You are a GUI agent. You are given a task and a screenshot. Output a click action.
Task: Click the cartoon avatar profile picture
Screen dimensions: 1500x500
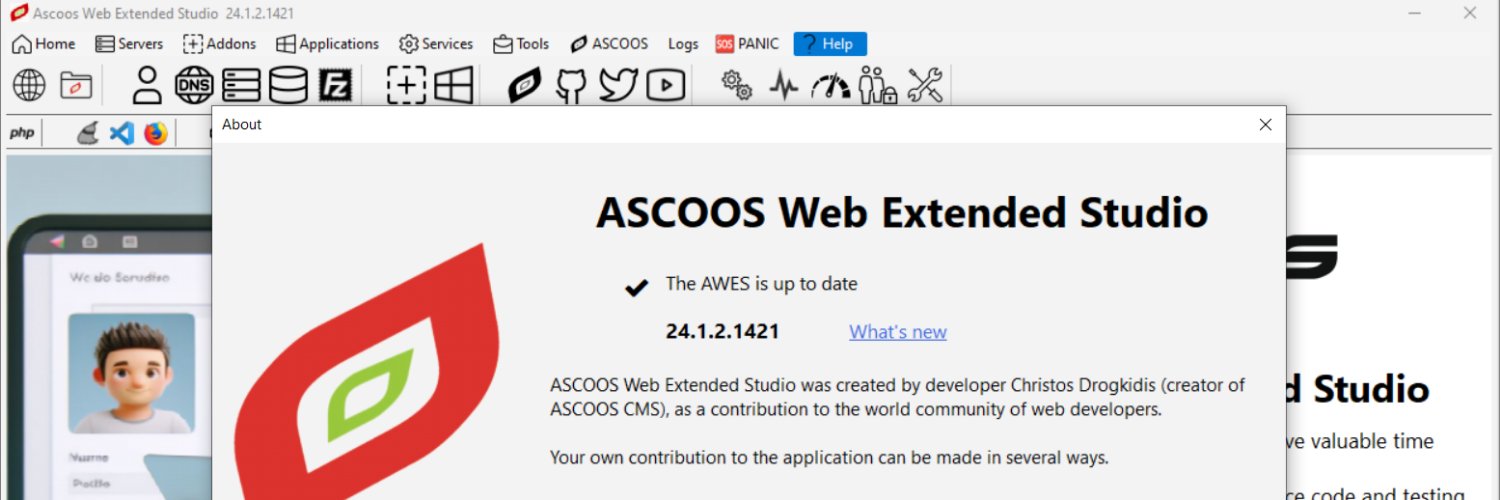[132, 373]
